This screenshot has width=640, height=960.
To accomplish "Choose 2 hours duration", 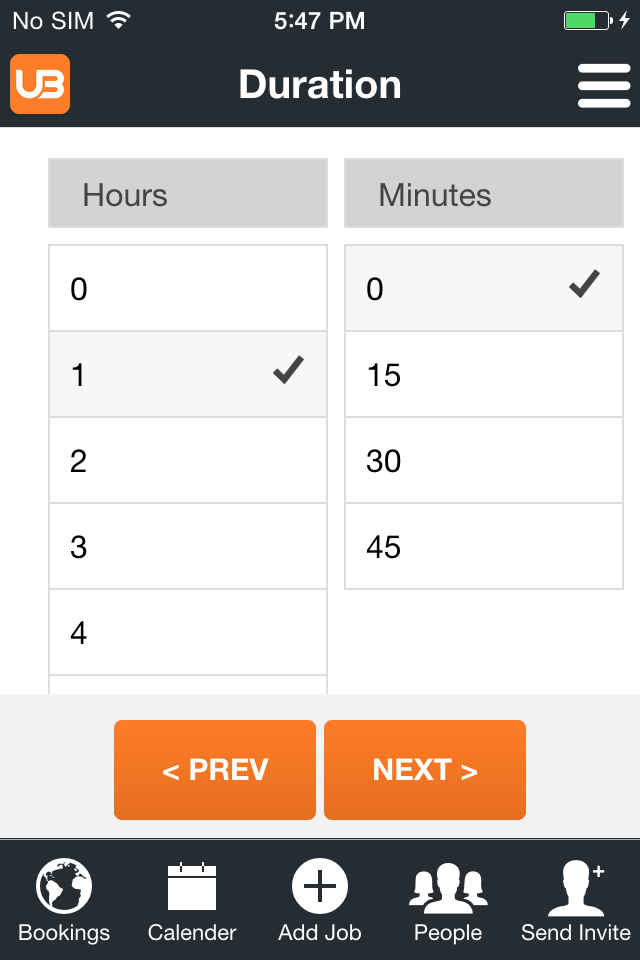I will tap(188, 461).
